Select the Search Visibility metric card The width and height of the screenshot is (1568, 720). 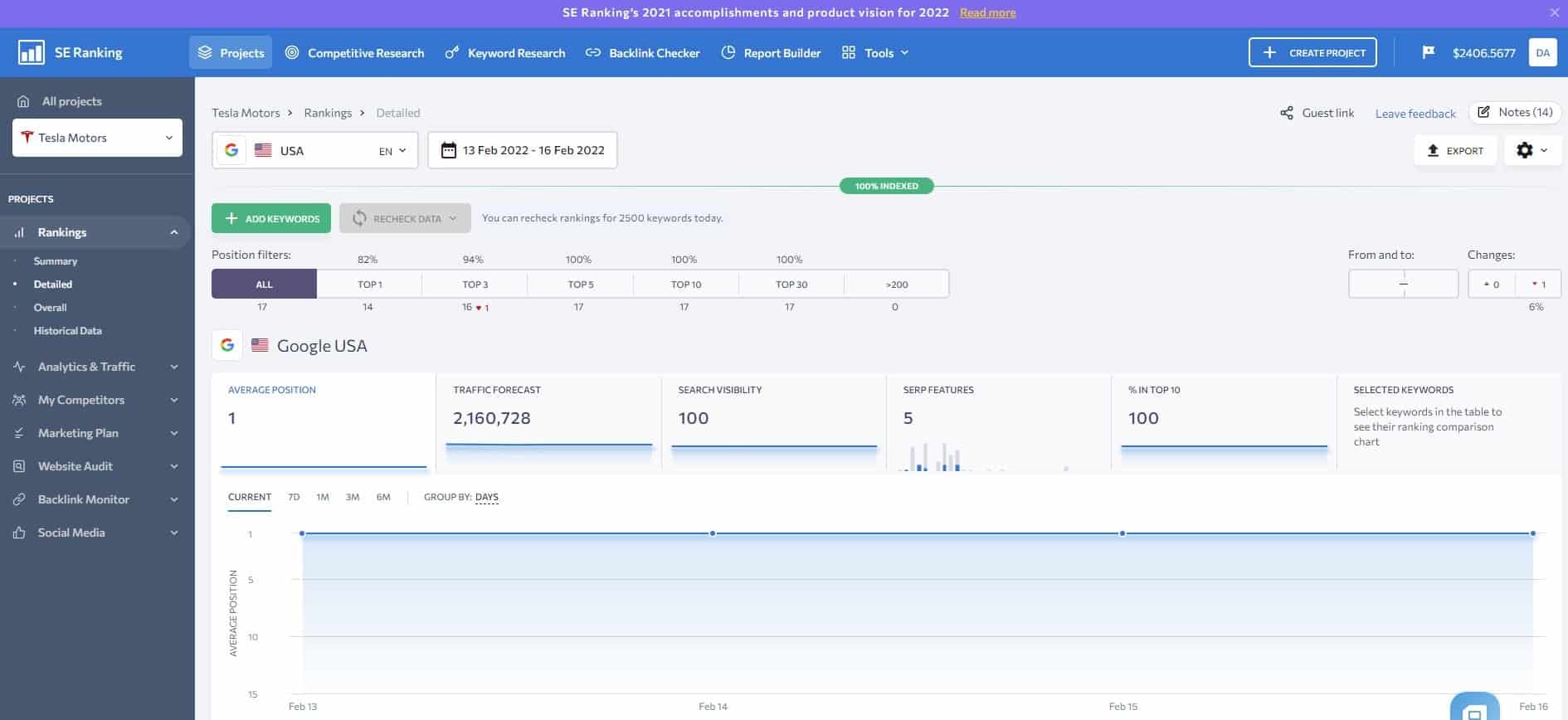pyautogui.click(x=774, y=422)
